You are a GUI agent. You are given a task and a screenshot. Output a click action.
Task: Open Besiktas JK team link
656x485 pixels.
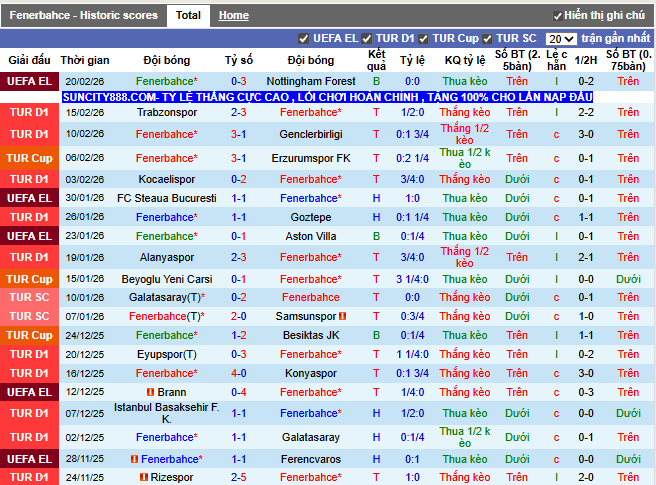pos(311,335)
